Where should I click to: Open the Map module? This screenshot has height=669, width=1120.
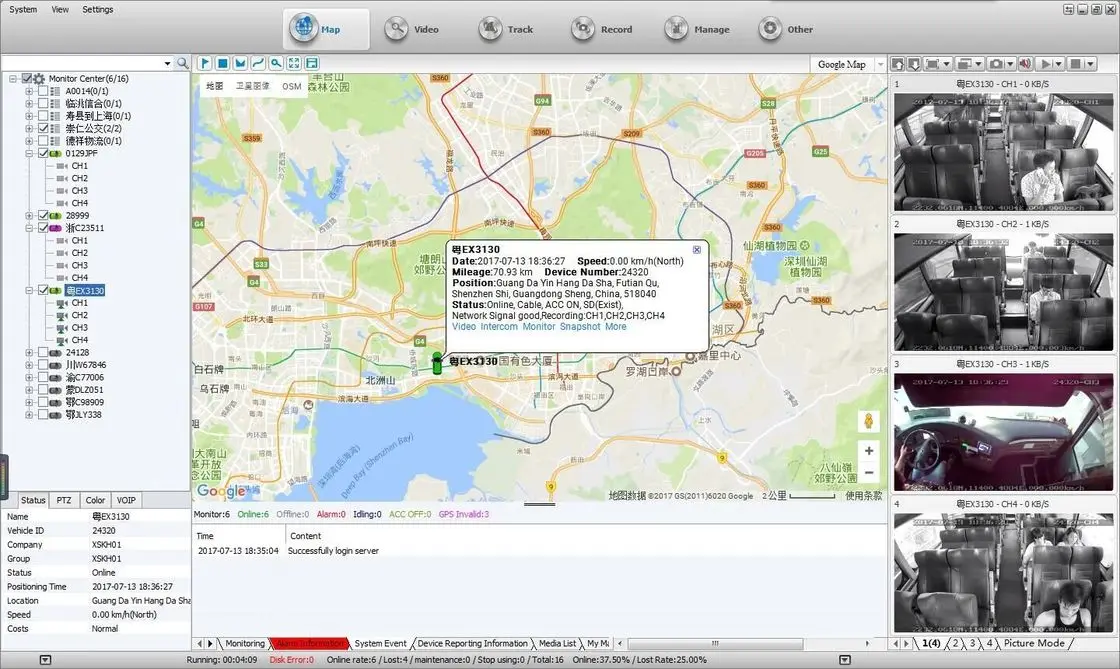(x=326, y=29)
